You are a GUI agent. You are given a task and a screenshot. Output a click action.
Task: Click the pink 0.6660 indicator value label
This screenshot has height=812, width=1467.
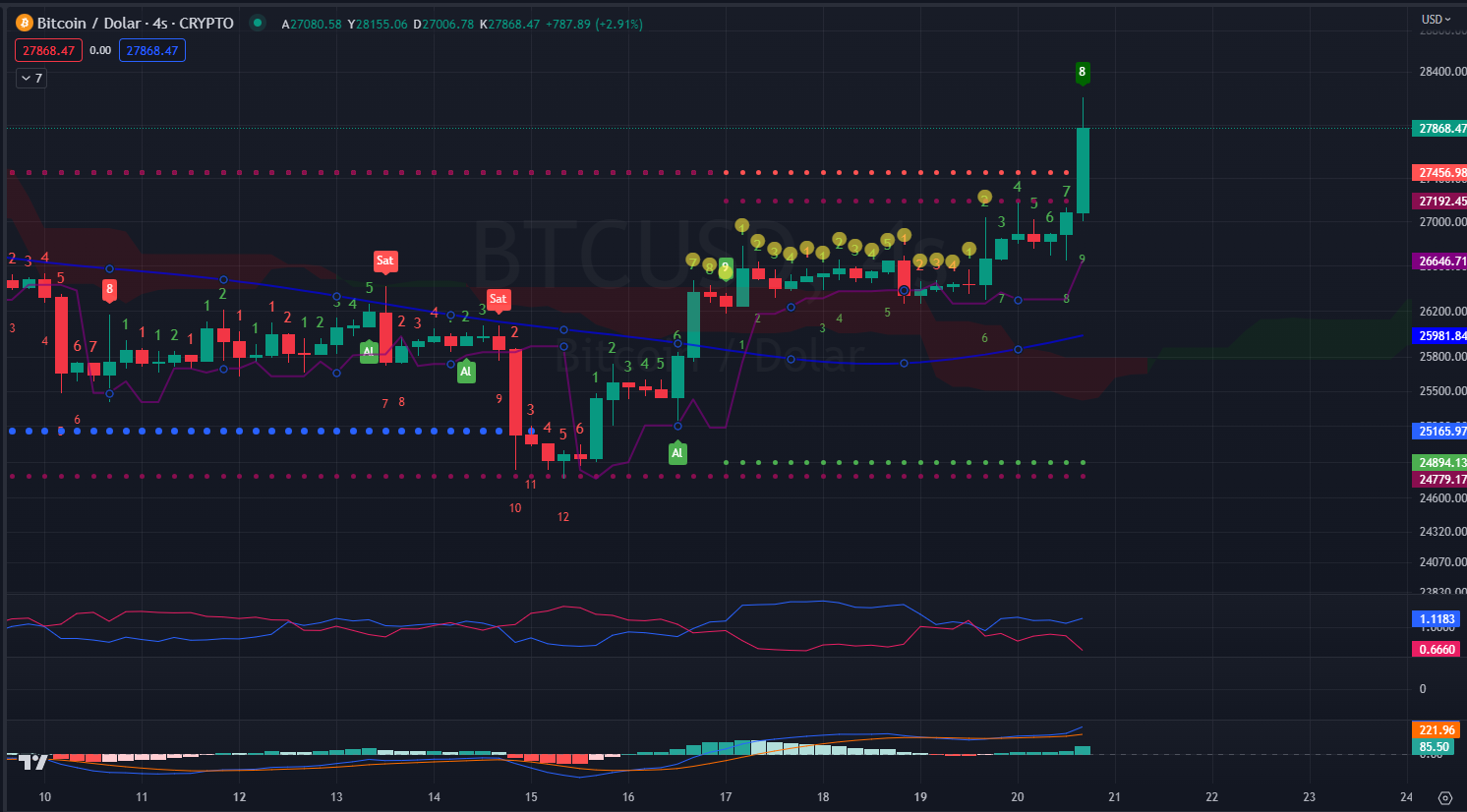click(x=1437, y=649)
